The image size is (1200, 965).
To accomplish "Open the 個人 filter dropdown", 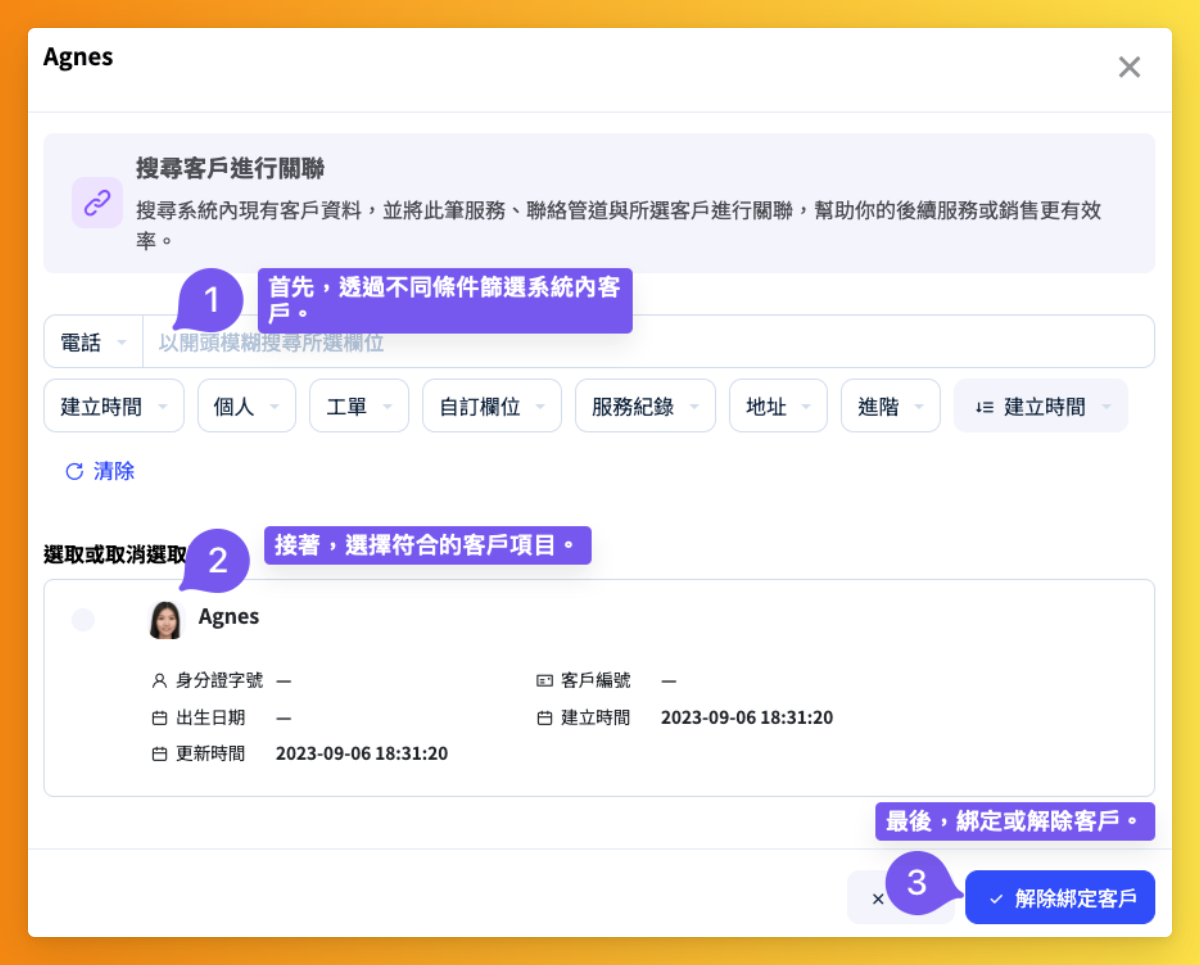I will click(x=246, y=406).
